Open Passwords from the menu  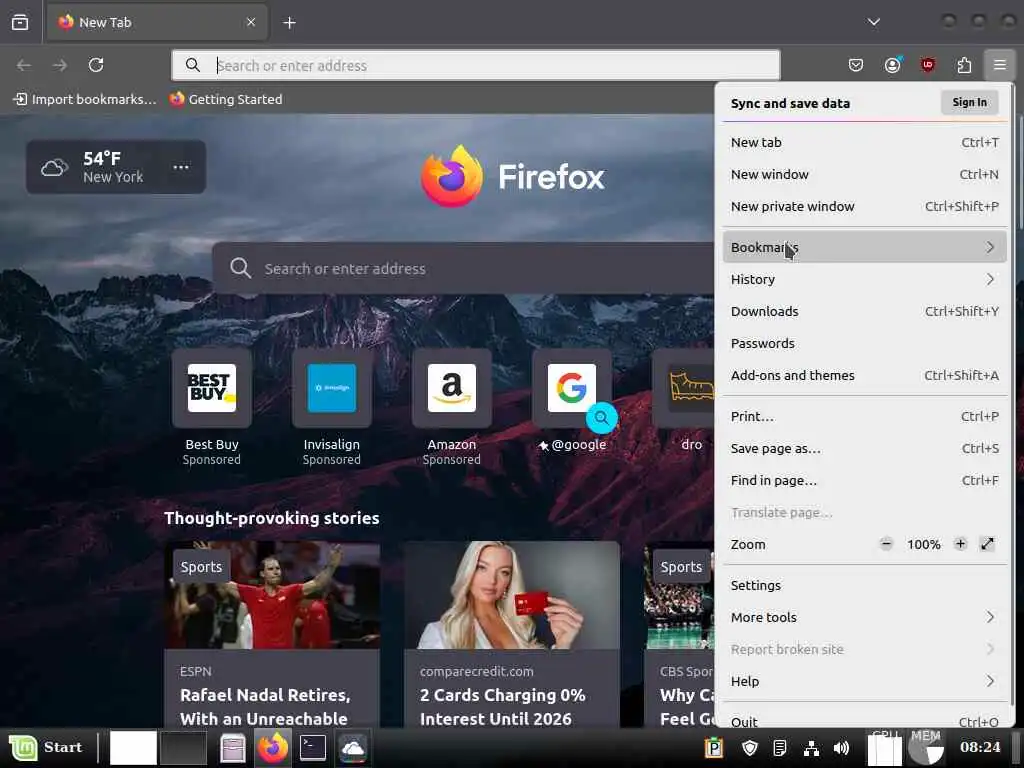[x=865, y=344]
